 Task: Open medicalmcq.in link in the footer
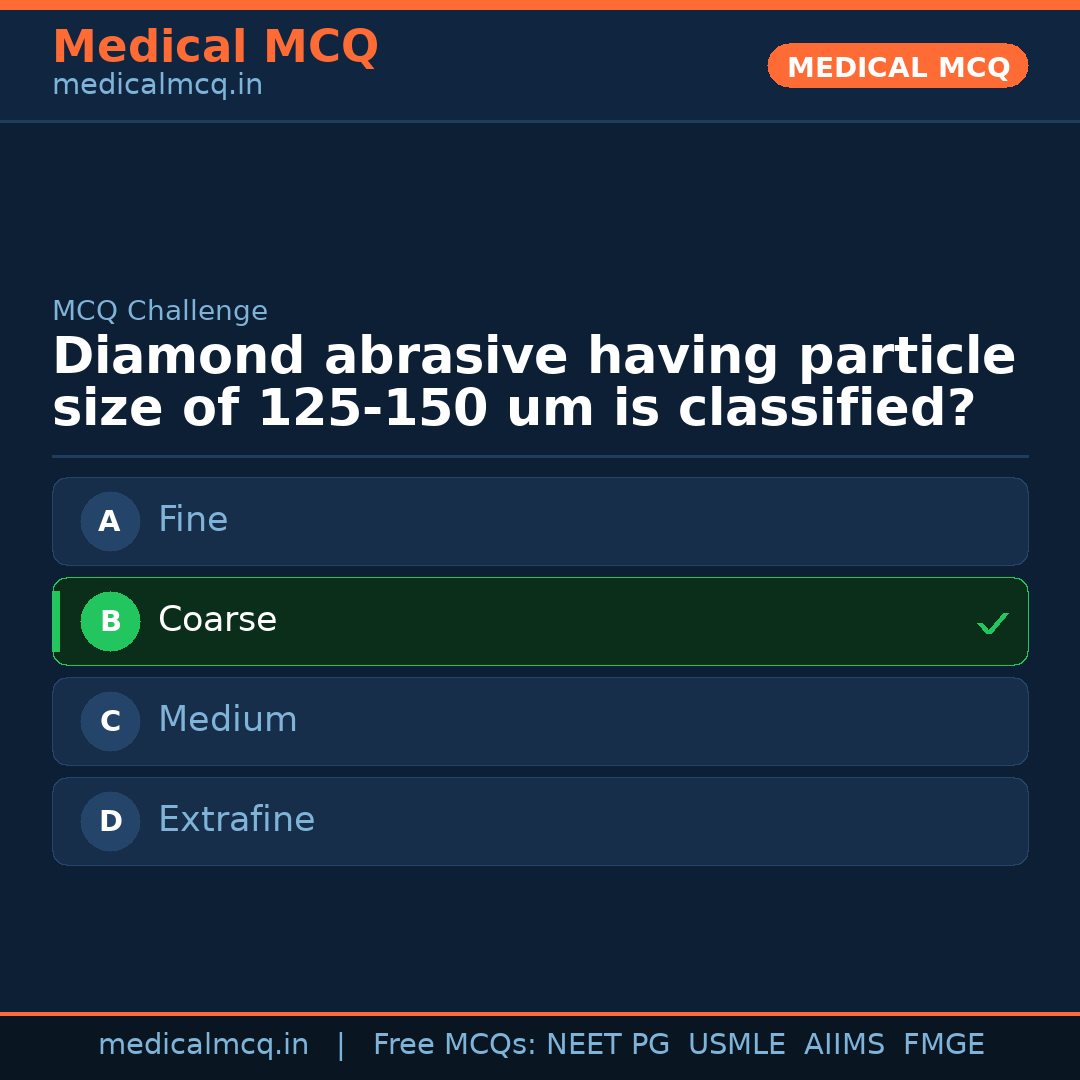tap(203, 1045)
